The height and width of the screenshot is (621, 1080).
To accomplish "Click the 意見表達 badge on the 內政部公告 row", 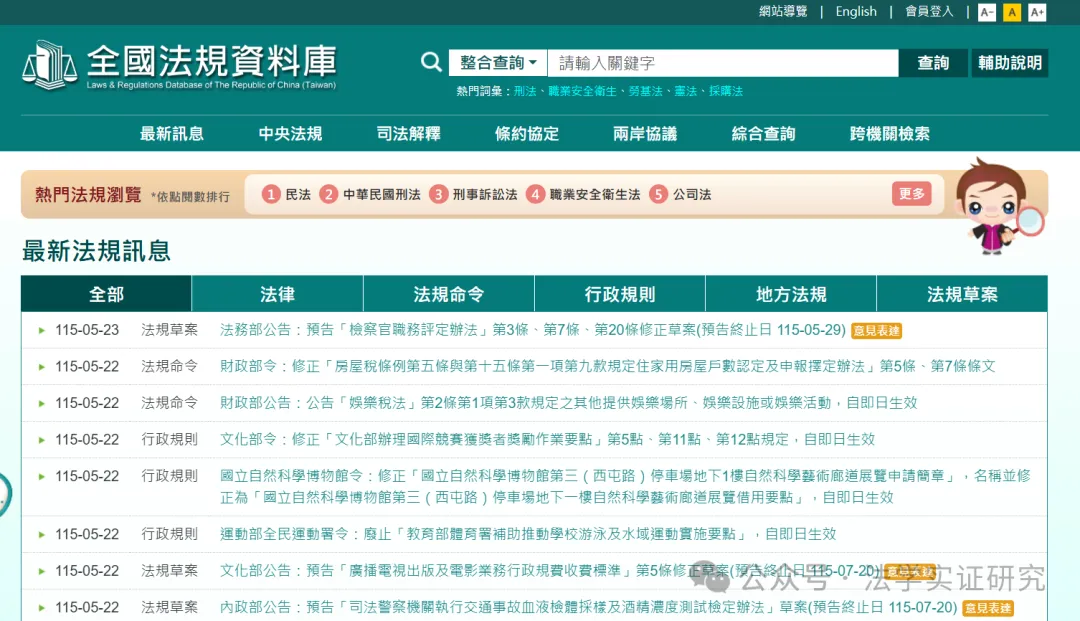I will coord(988,608).
